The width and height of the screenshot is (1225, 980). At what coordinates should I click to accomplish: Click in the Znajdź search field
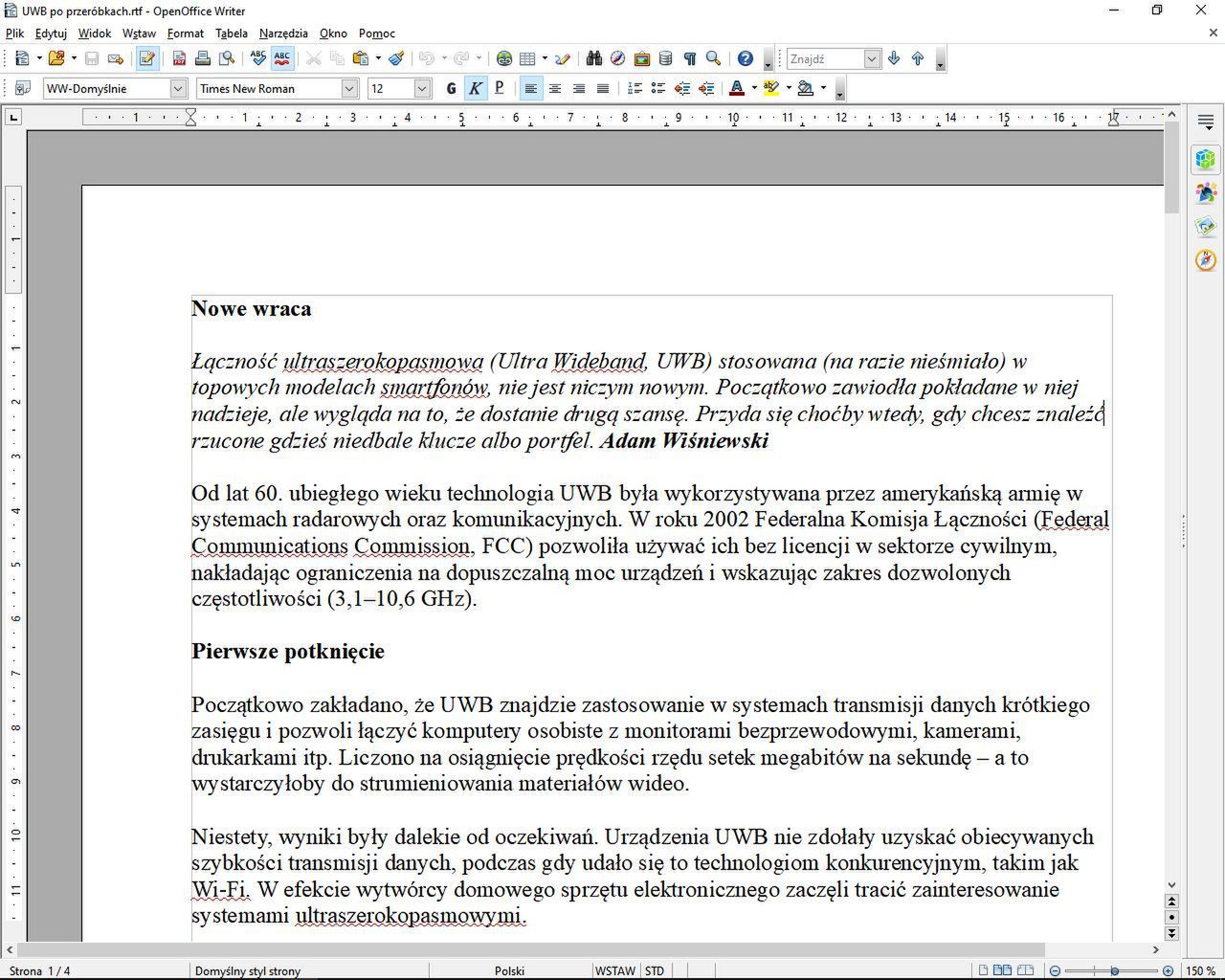coord(826,58)
